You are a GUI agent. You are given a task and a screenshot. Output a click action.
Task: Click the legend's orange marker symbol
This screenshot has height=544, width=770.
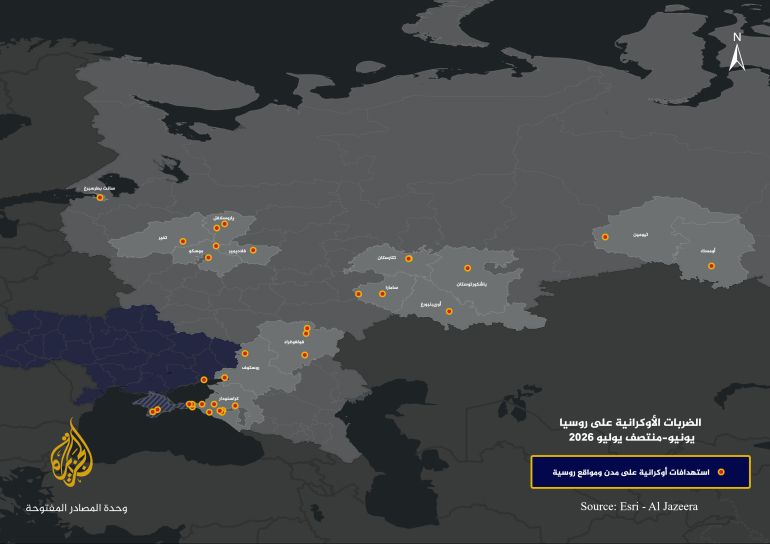721,472
